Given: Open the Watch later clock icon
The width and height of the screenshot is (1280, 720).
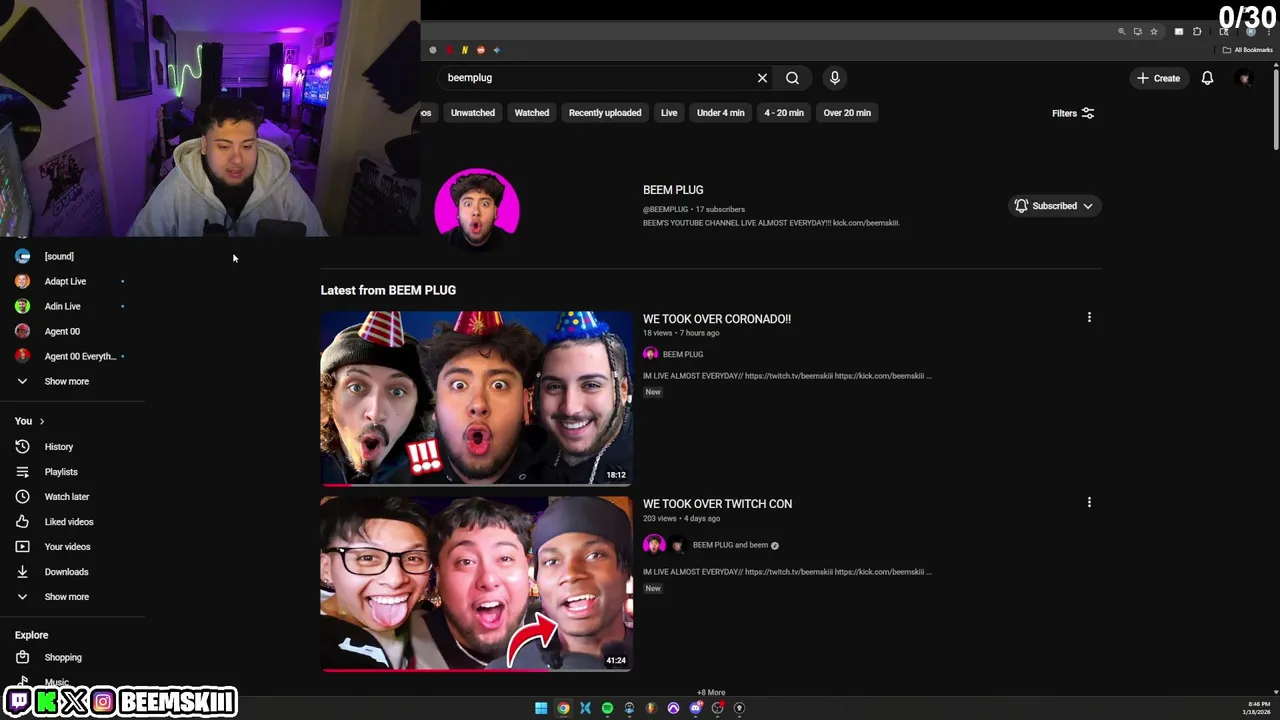Looking at the screenshot, I should [x=22, y=497].
